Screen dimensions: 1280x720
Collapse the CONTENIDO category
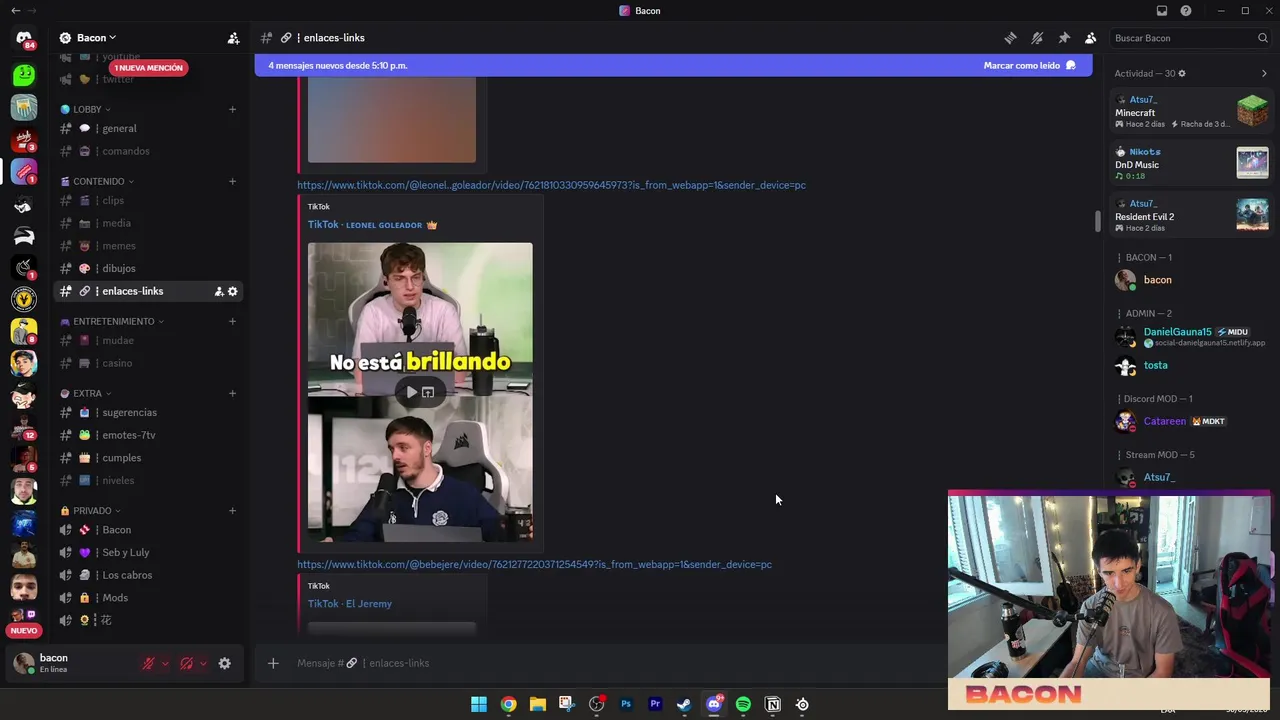coord(98,181)
